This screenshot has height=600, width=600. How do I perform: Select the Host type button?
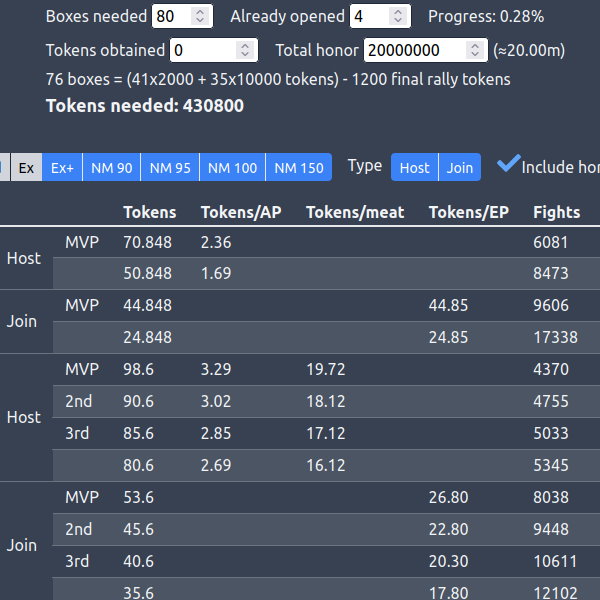pyautogui.click(x=414, y=168)
